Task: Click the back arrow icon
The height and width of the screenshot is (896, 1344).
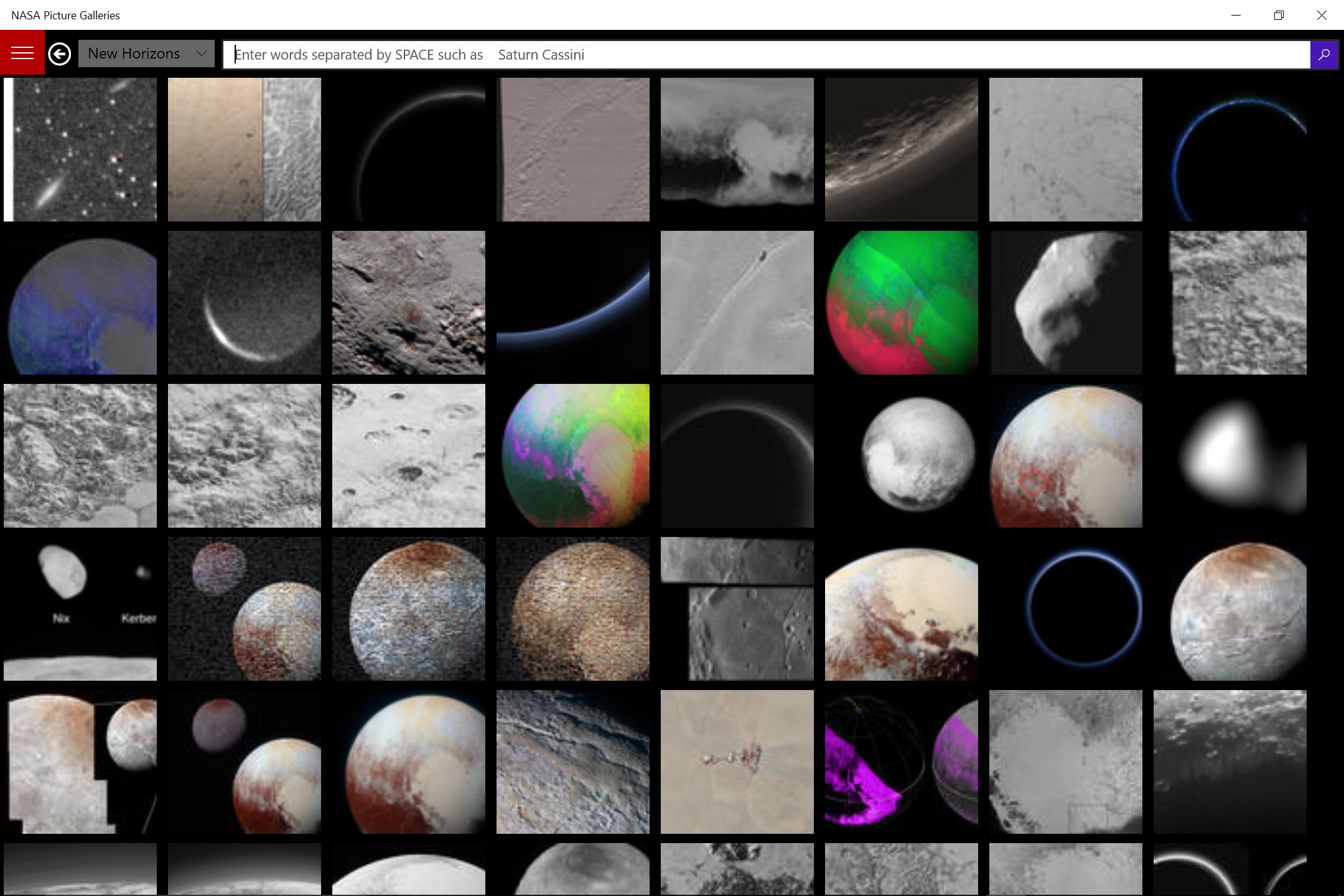Action: [x=59, y=54]
